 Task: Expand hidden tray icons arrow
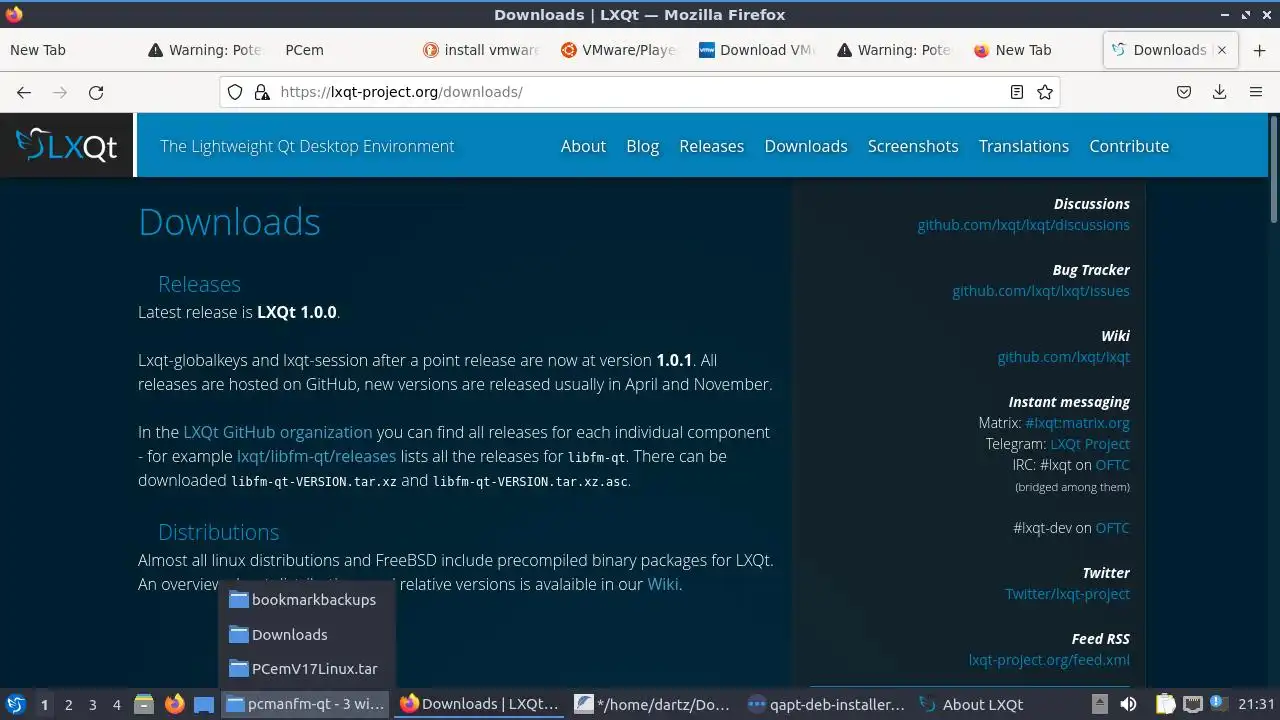pyautogui.click(x=1099, y=704)
